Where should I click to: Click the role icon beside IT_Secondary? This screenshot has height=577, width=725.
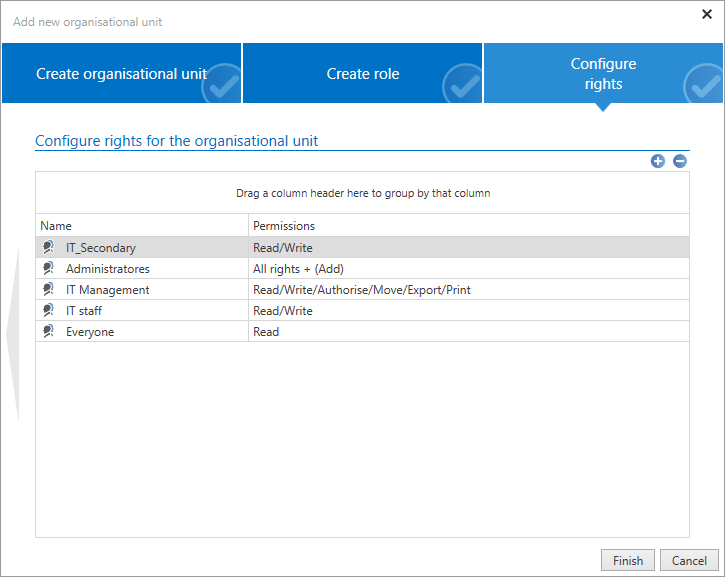[x=49, y=247]
